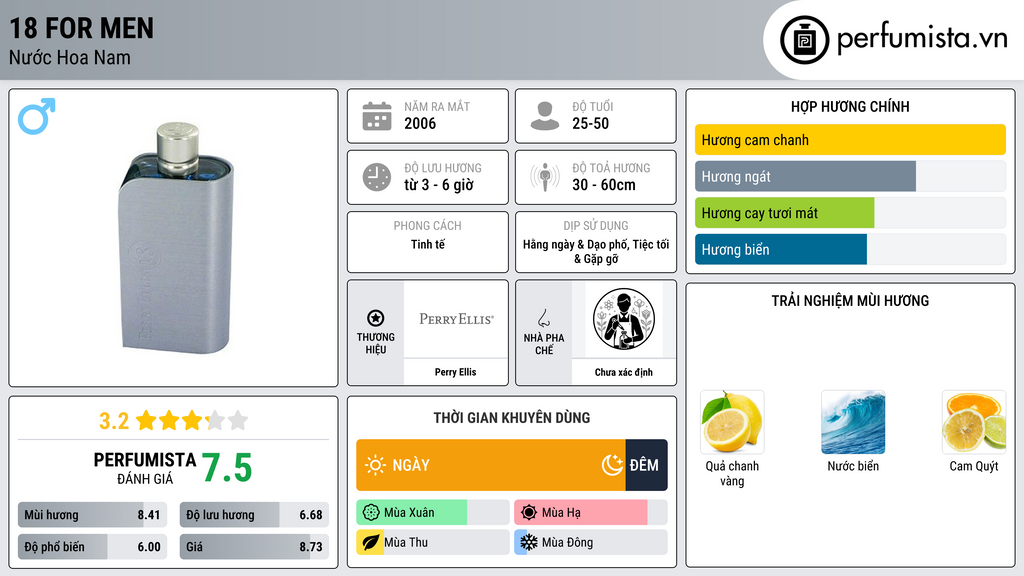Click the star rating row
1024x576 pixels.
tap(191, 421)
